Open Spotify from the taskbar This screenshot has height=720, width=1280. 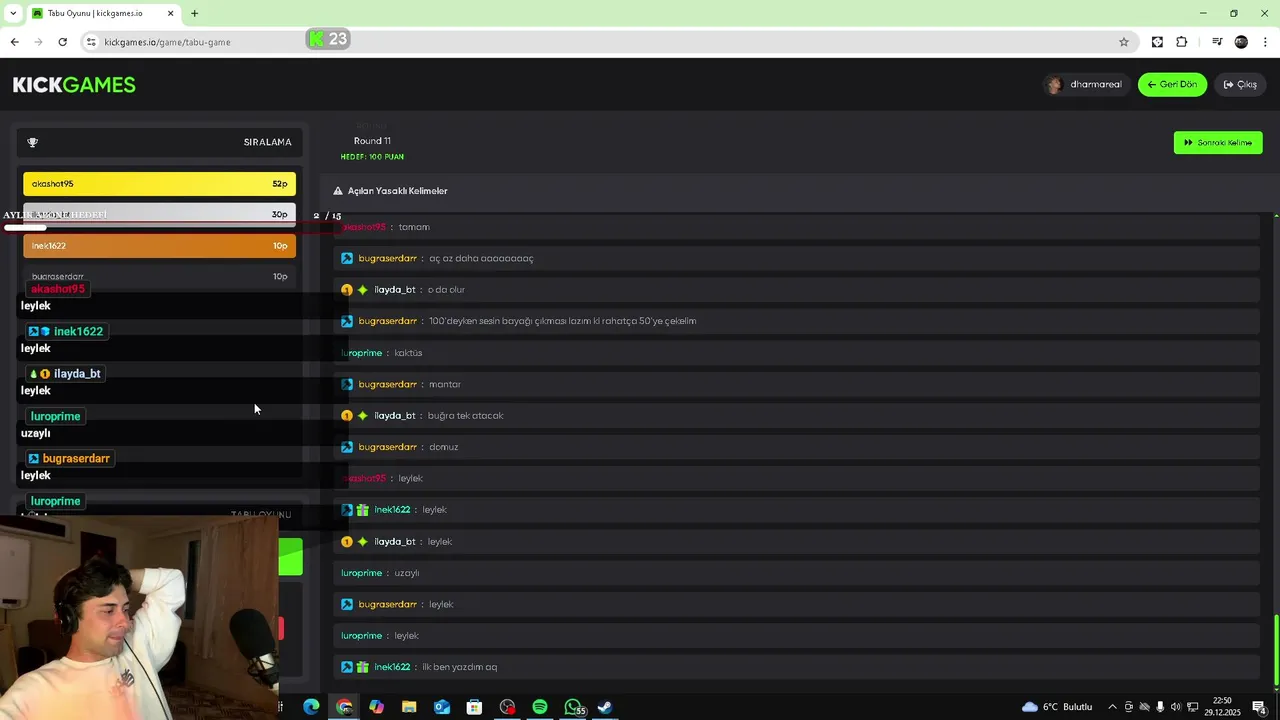click(540, 707)
